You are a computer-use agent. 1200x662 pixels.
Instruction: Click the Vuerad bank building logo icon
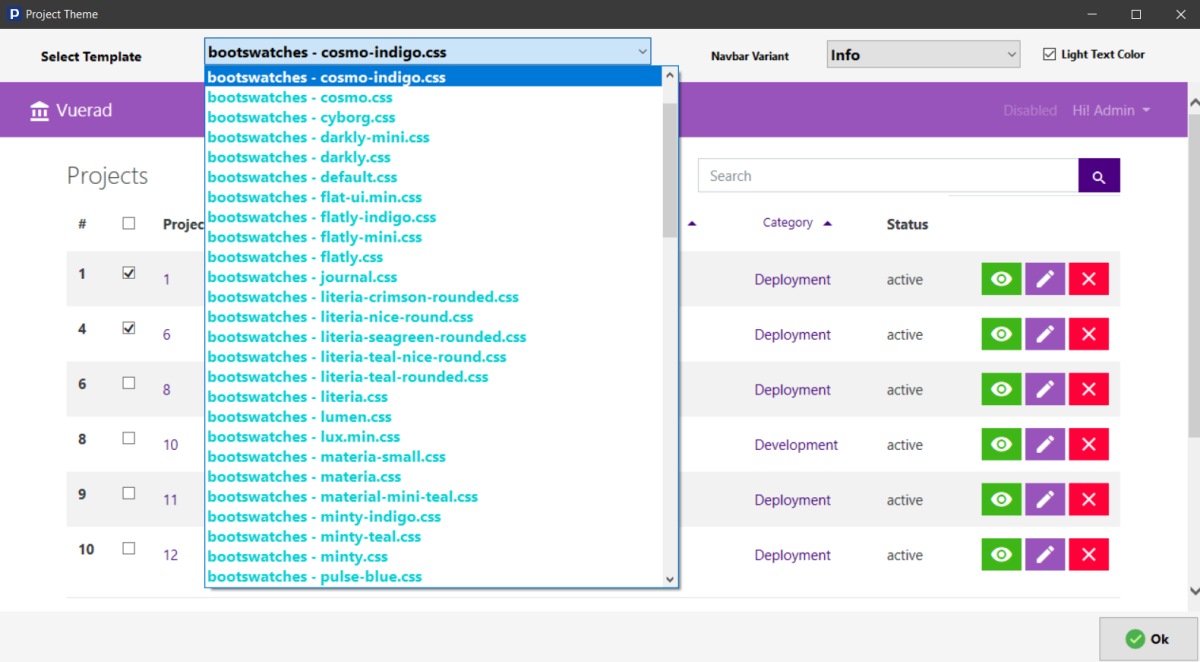(x=40, y=110)
